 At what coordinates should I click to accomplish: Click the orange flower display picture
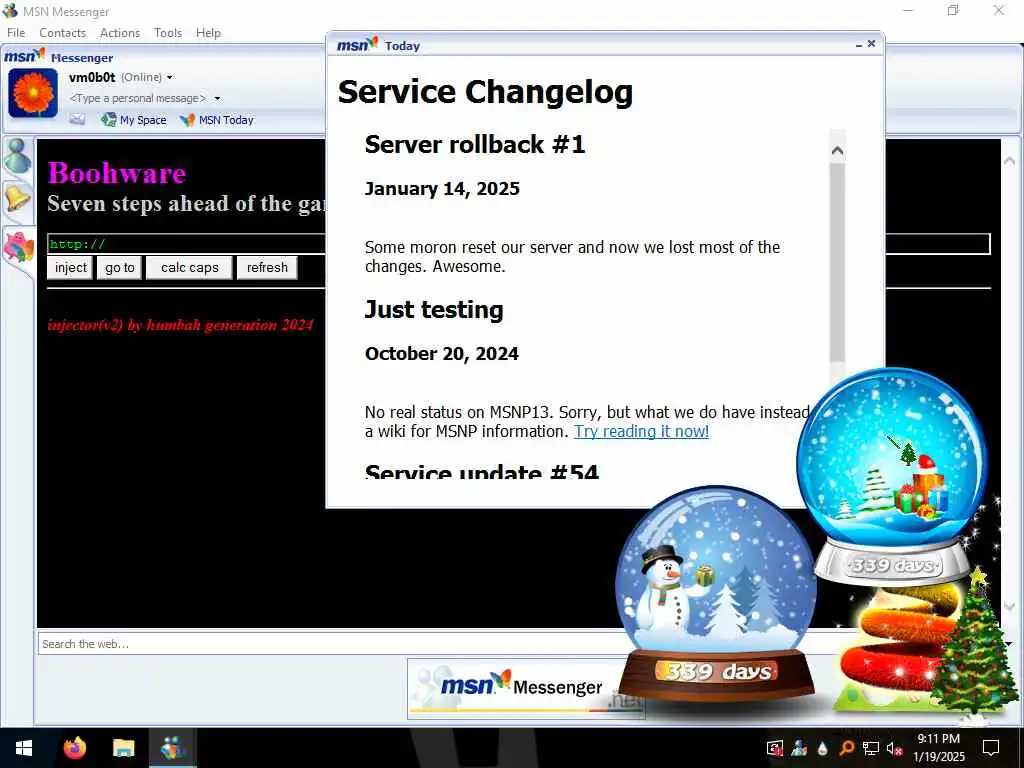click(33, 93)
